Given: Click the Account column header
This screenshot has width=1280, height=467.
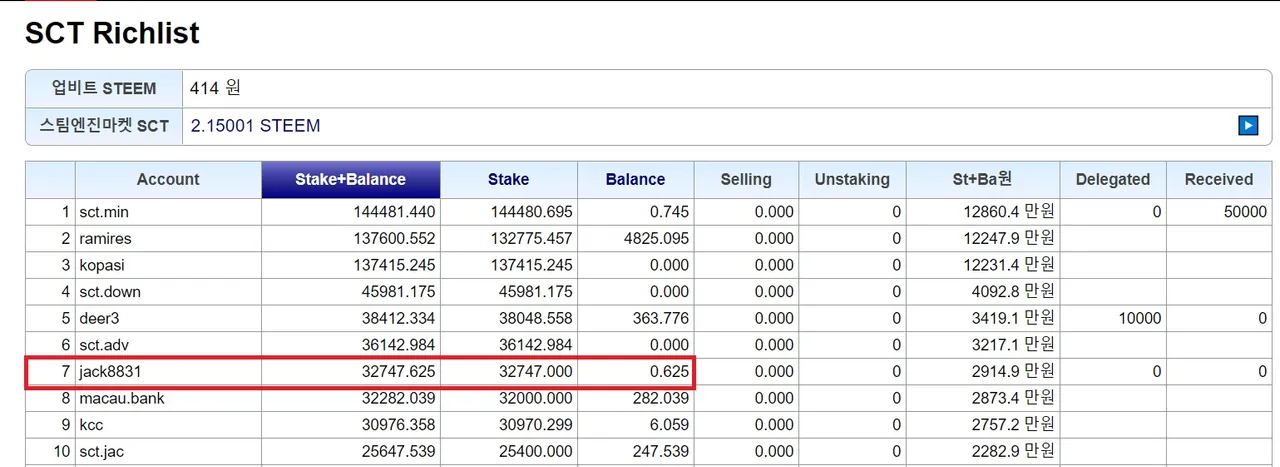Looking at the screenshot, I should point(168,180).
